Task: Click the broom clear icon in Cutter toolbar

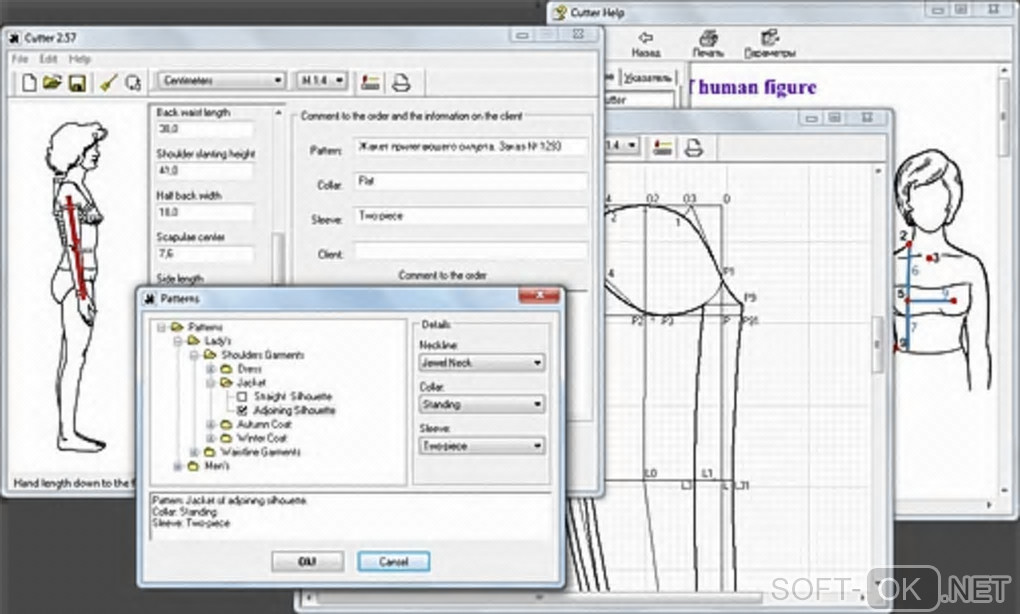Action: point(108,83)
